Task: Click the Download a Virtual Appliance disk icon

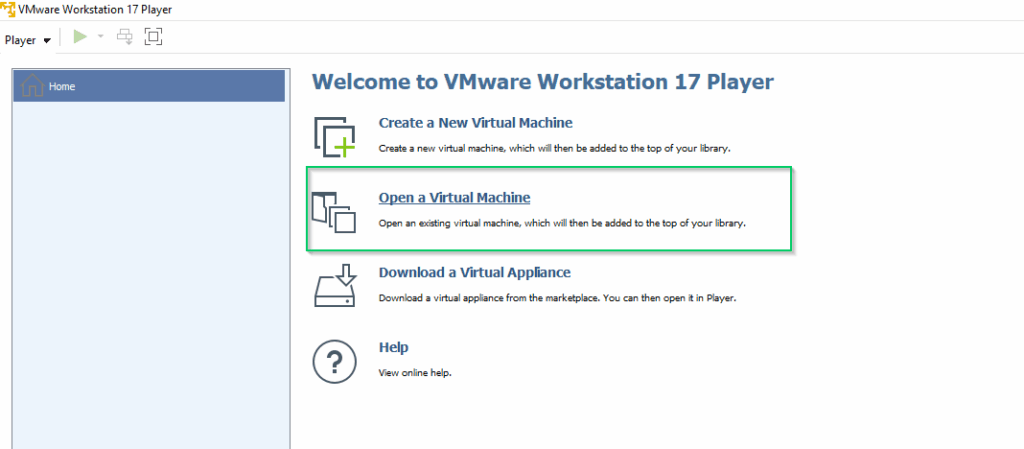Action: [334, 286]
